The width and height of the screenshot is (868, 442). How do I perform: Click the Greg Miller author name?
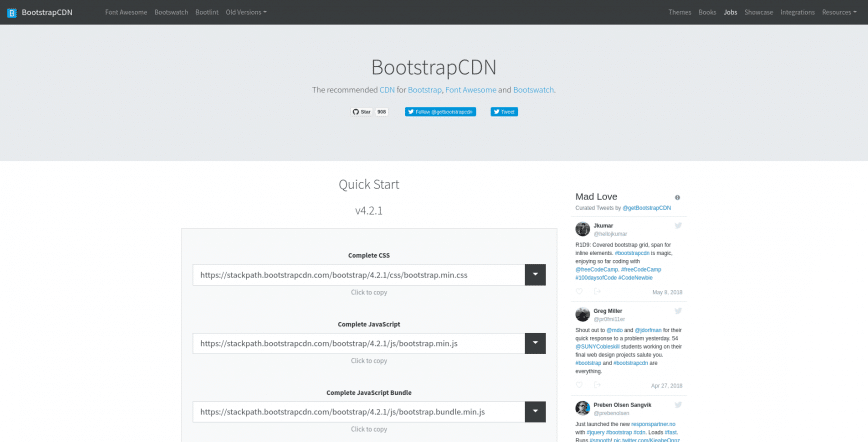(608, 311)
